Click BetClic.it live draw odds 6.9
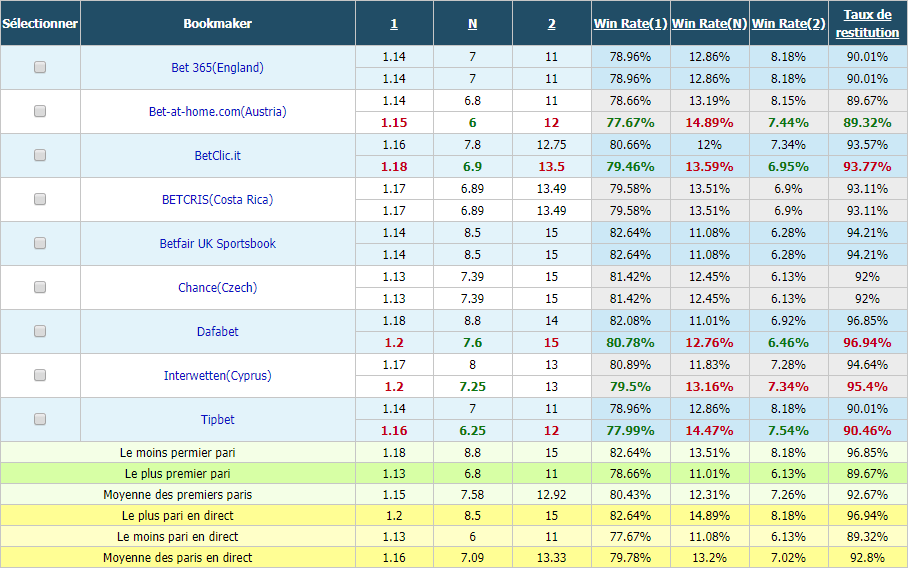This screenshot has width=908, height=568. pos(473,167)
